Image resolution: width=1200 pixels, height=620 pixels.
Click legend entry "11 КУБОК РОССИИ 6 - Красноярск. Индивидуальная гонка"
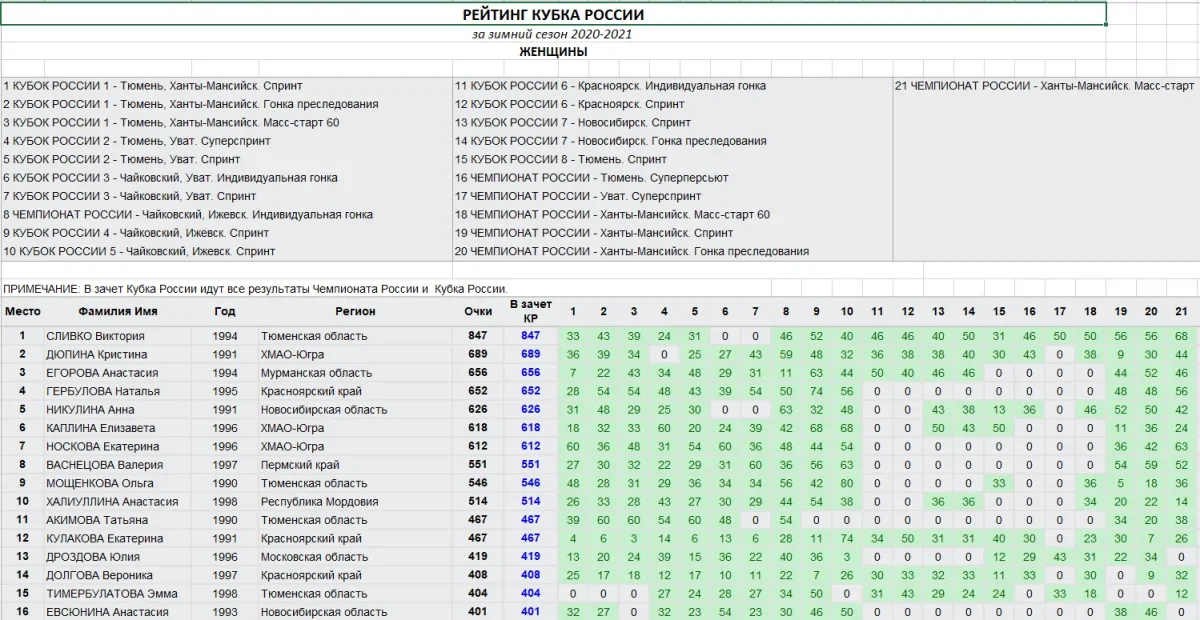tap(610, 86)
